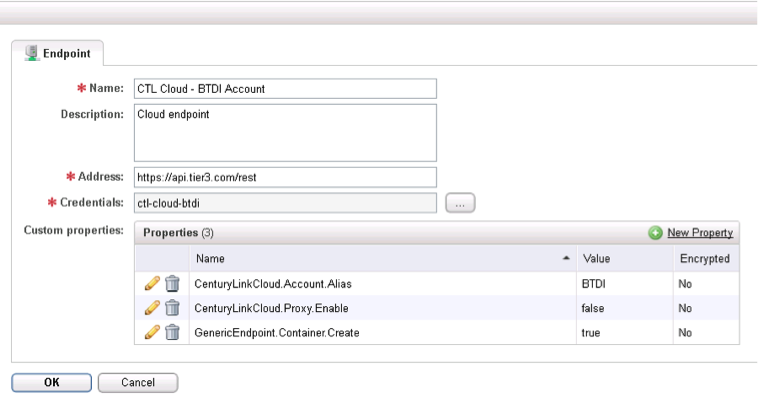Image resolution: width=758 pixels, height=400 pixels.
Task: Select GenericEndpoint.Container.Create name cell
Action: [x=383, y=332]
